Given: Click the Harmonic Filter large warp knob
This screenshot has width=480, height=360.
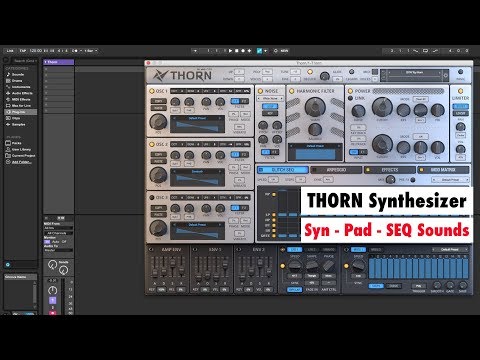Looking at the screenshot, I should coord(315,107).
